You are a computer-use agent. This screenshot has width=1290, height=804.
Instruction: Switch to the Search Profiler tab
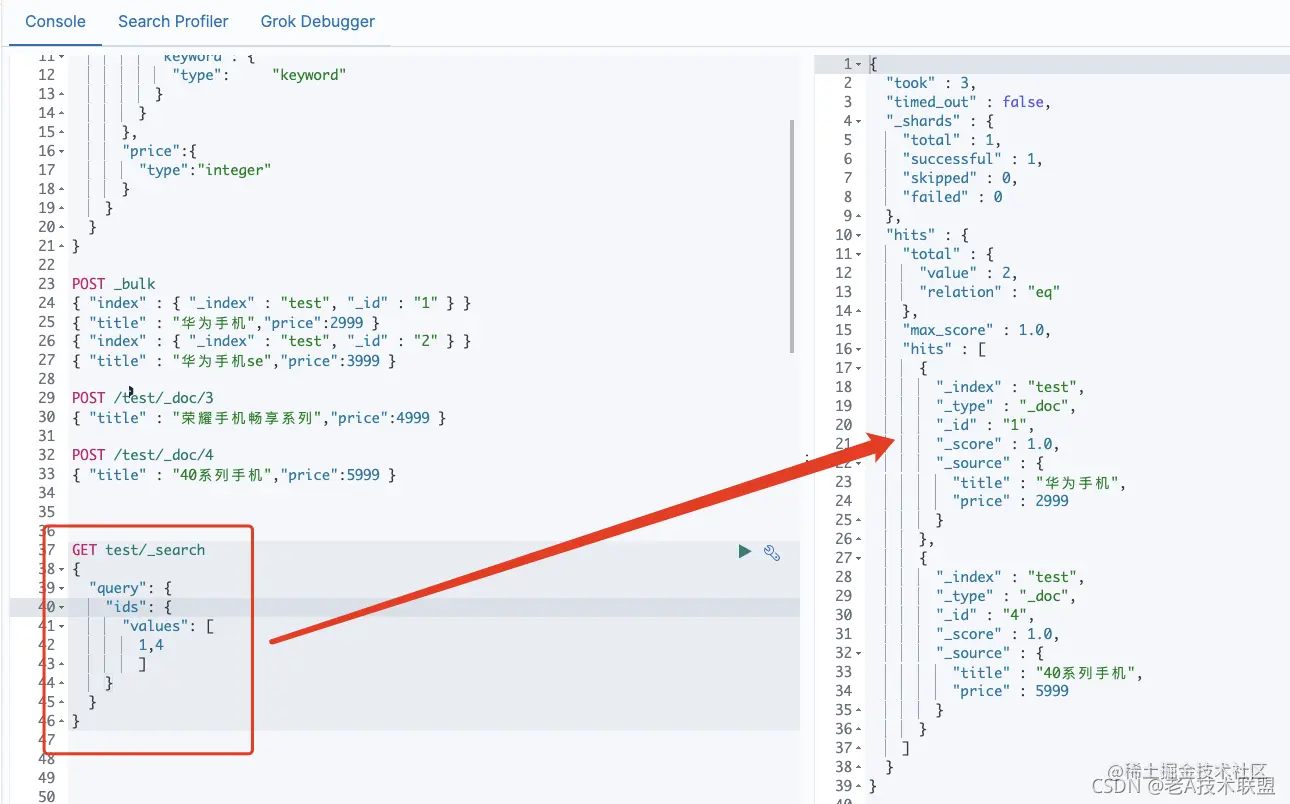pyautogui.click(x=173, y=21)
